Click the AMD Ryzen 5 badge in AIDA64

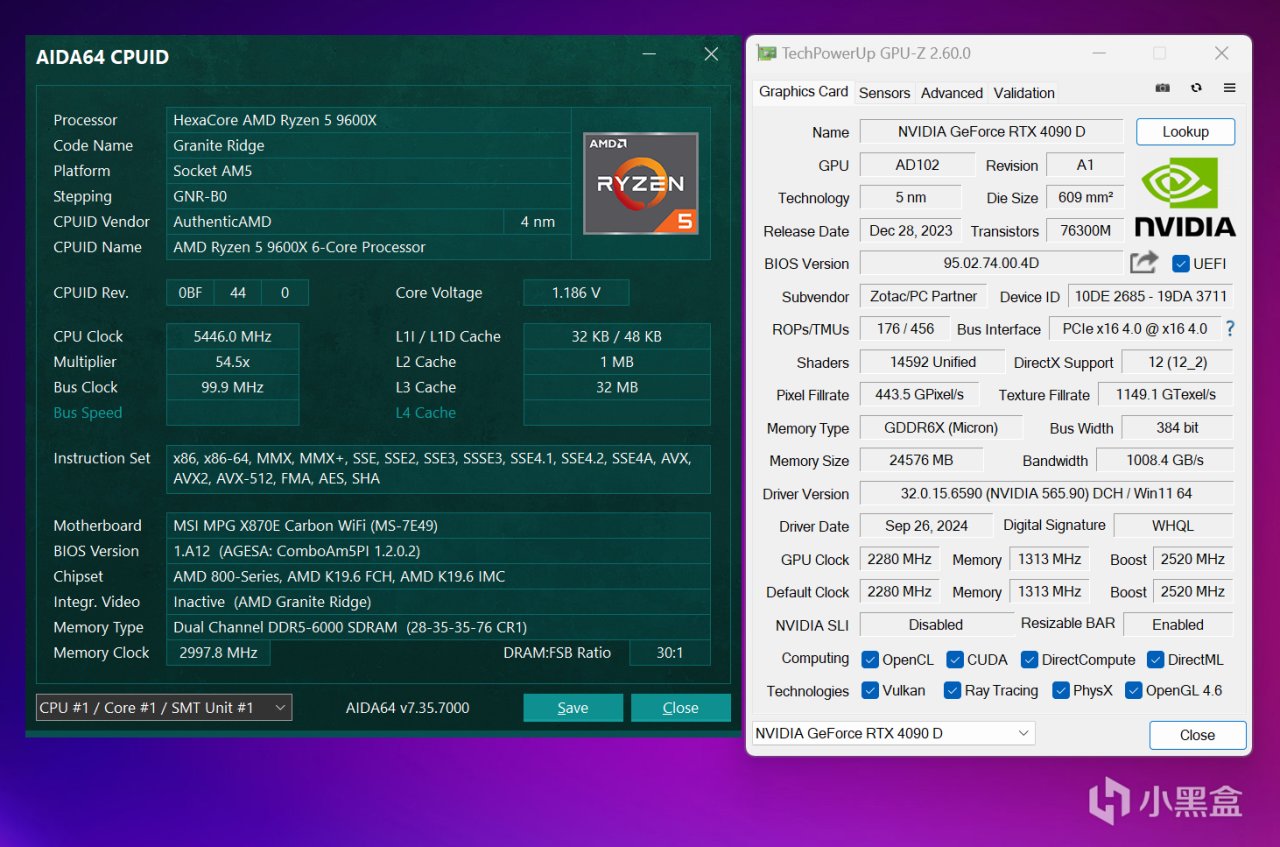coord(640,183)
